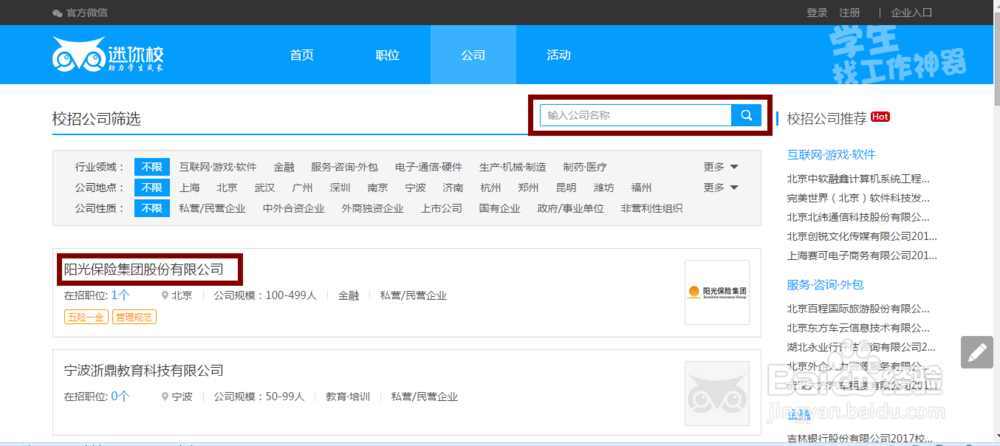
Task: Open 阳光保险集团股份有限公司 company page
Action: click(144, 270)
